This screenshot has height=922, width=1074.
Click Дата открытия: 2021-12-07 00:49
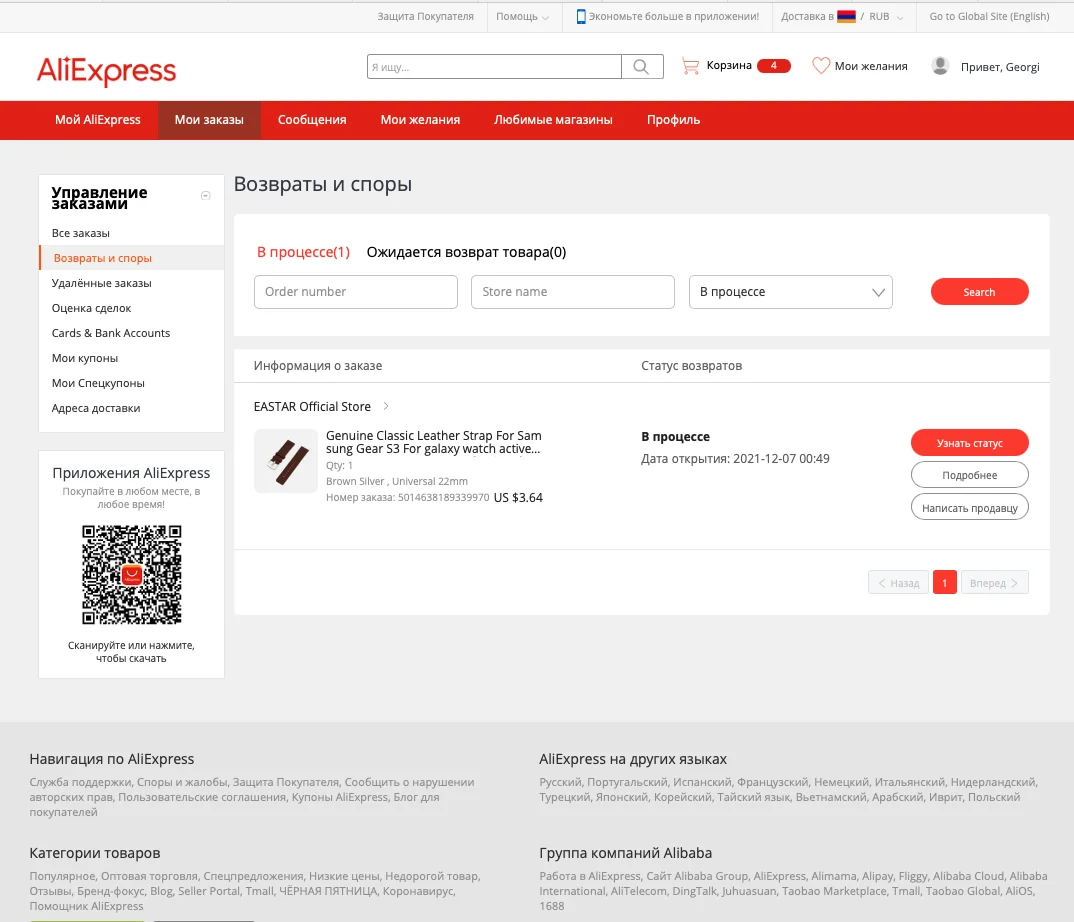tap(735, 458)
